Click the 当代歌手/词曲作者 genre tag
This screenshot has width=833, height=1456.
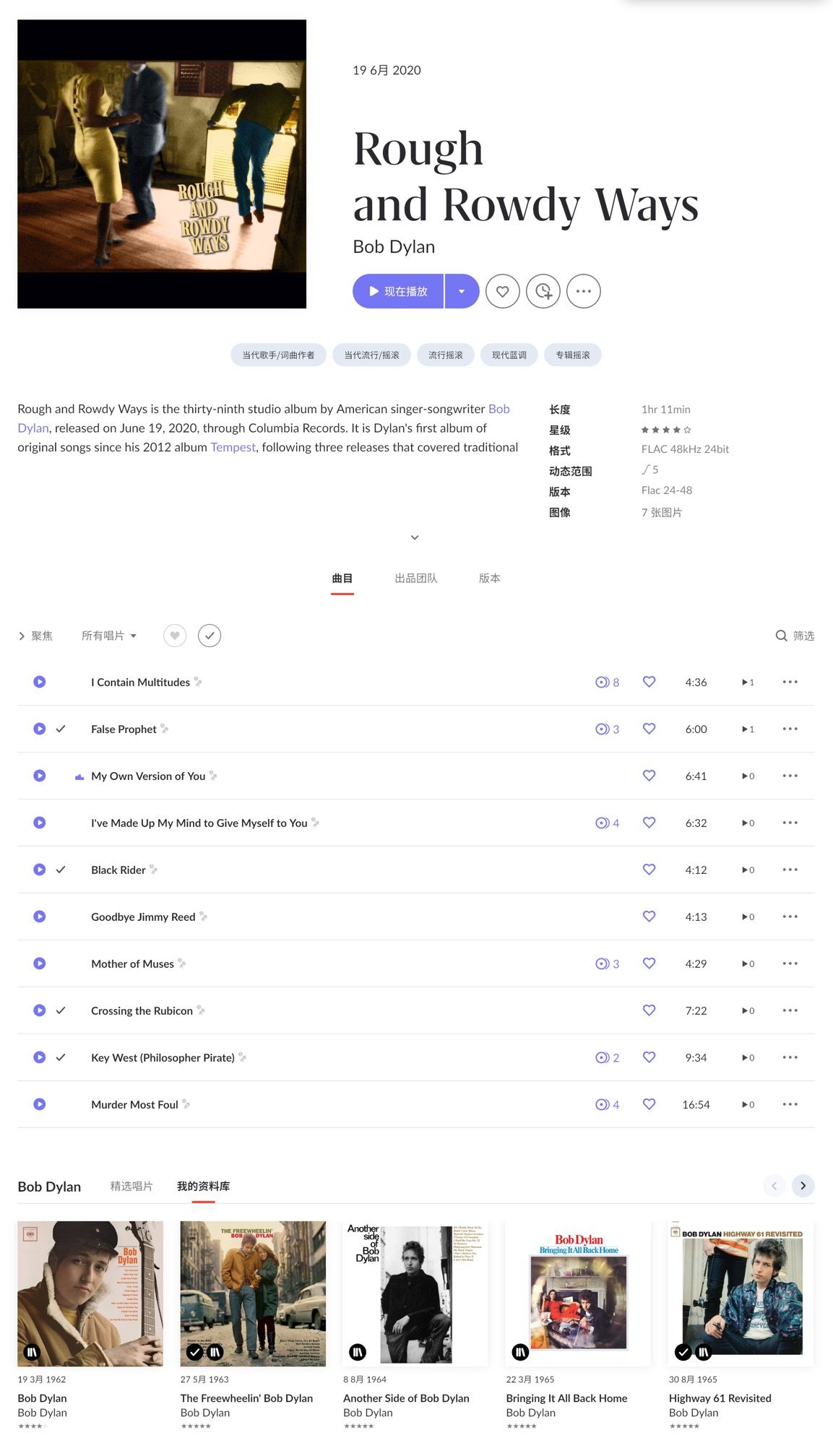coord(278,355)
